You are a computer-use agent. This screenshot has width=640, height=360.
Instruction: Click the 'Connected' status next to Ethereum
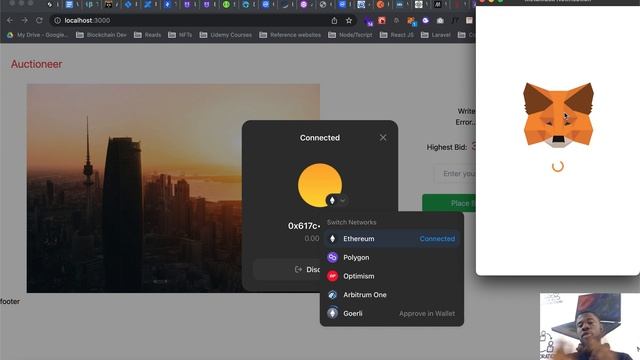(x=437, y=239)
